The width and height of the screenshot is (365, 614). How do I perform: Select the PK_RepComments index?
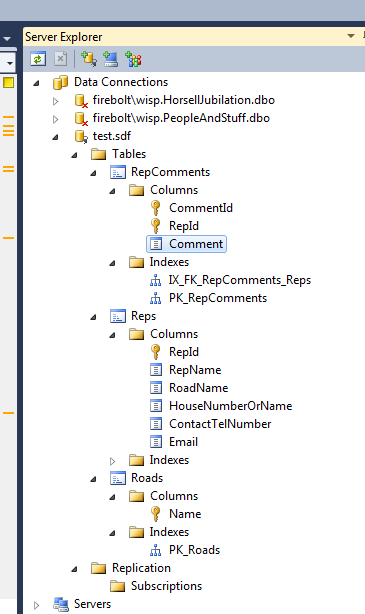tap(218, 298)
